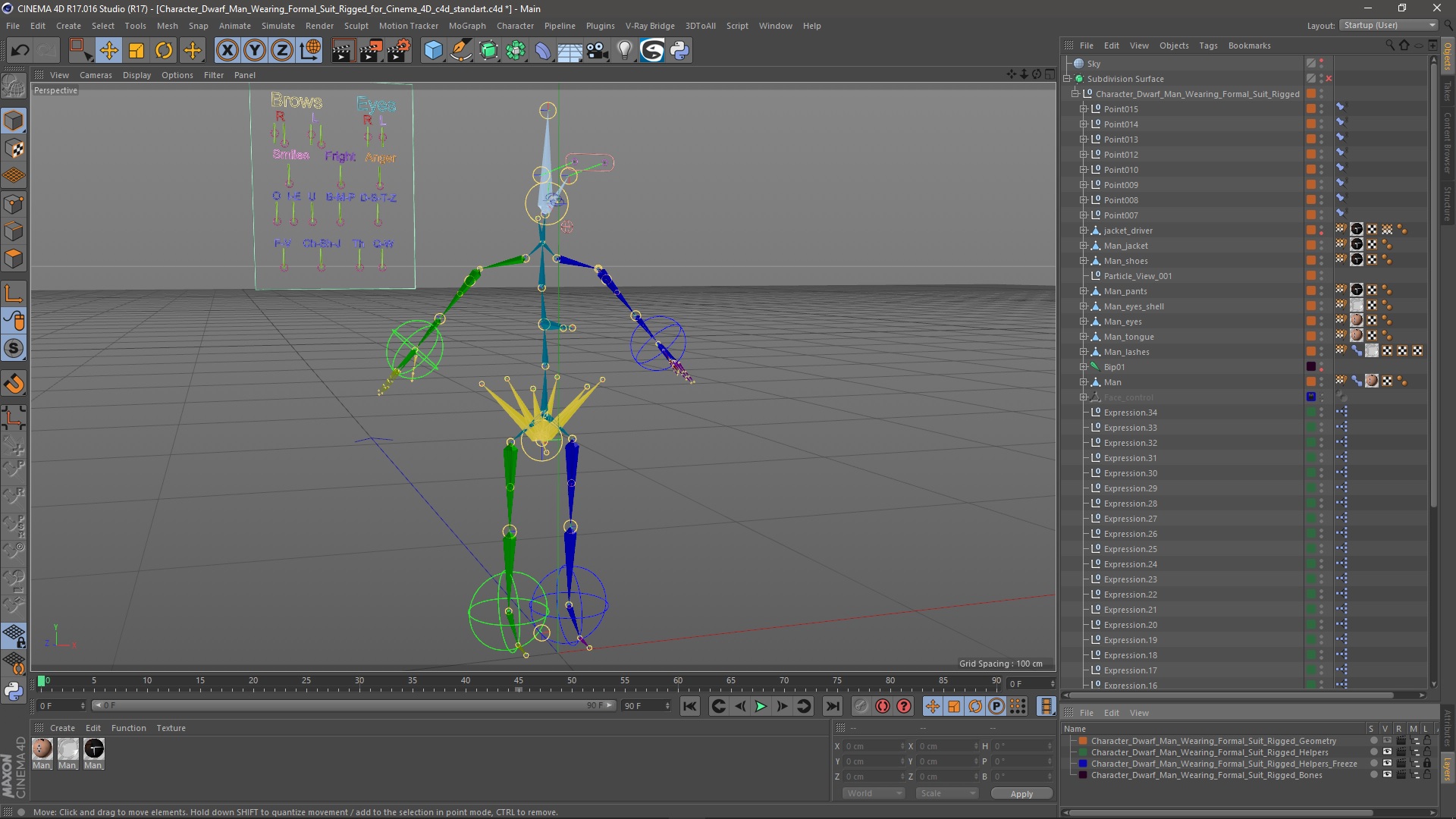Play animation forward
Image resolution: width=1456 pixels, height=819 pixels.
pos(761,706)
